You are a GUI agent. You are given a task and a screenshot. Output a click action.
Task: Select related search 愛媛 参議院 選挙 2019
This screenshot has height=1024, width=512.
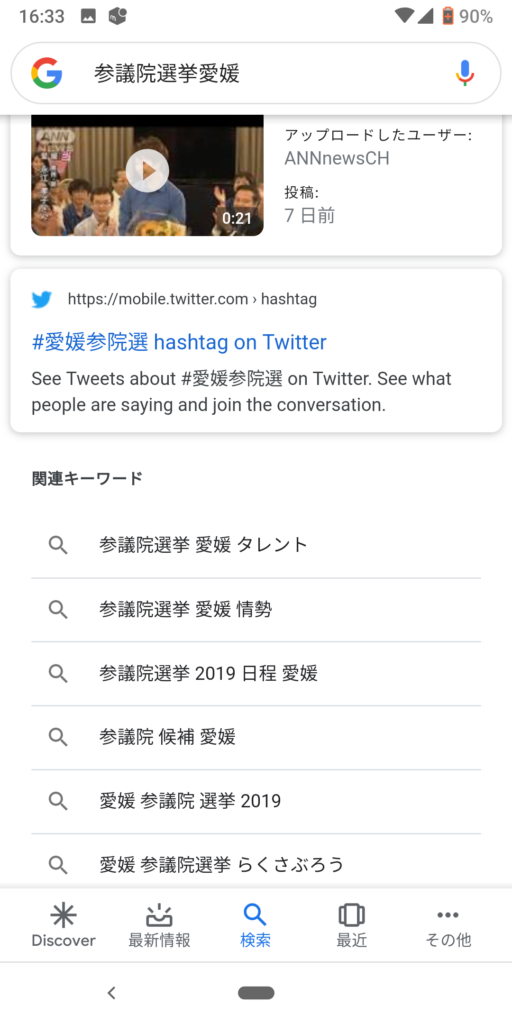coord(256,801)
